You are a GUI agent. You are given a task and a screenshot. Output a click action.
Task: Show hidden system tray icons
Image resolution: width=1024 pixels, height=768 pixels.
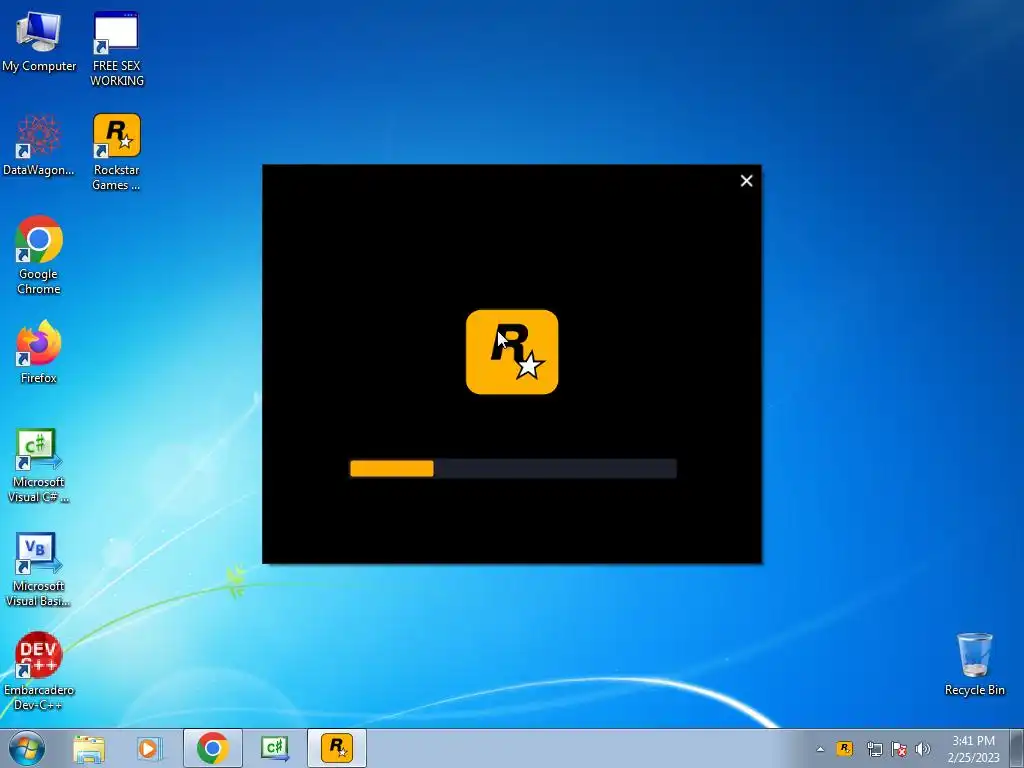[820, 749]
